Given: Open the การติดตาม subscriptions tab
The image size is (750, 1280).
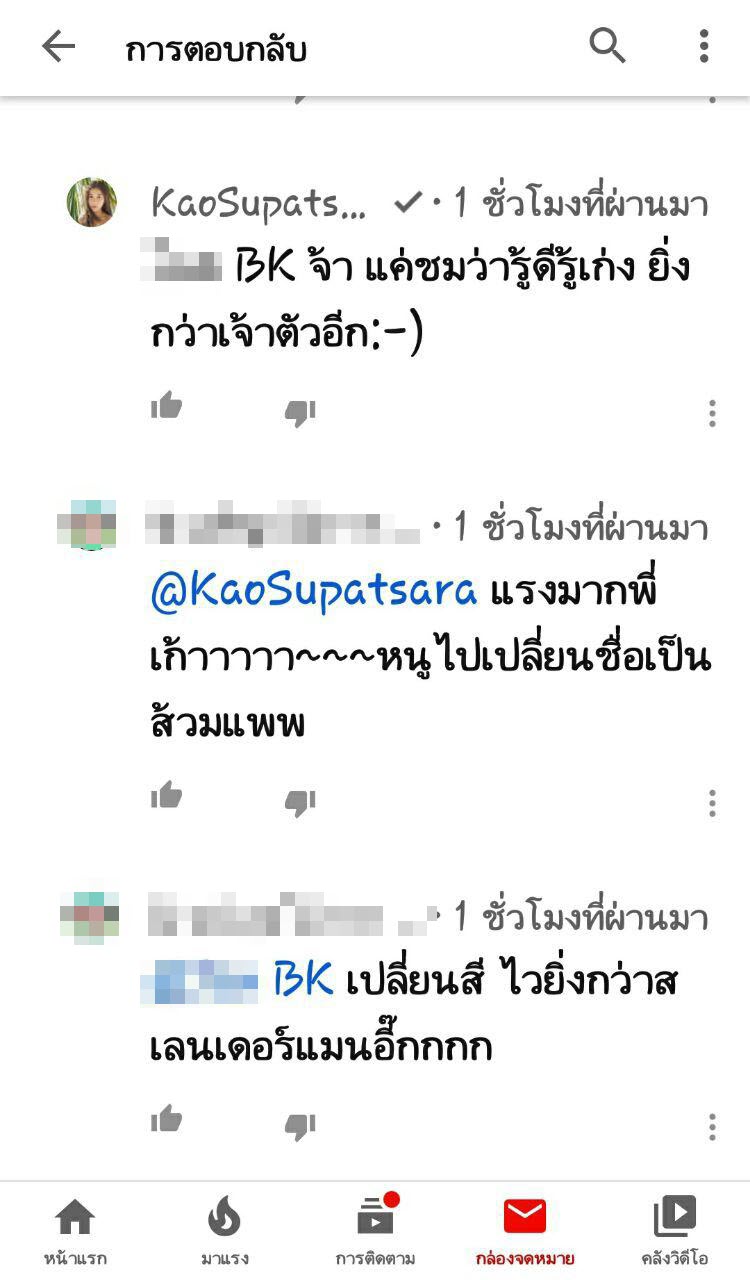Looking at the screenshot, I should click(375, 1232).
